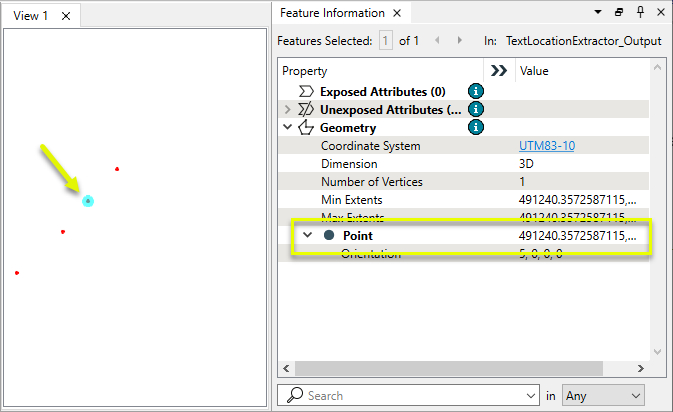673x412 pixels.
Task: Select the highlighted cyan point in view
Action: click(88, 201)
